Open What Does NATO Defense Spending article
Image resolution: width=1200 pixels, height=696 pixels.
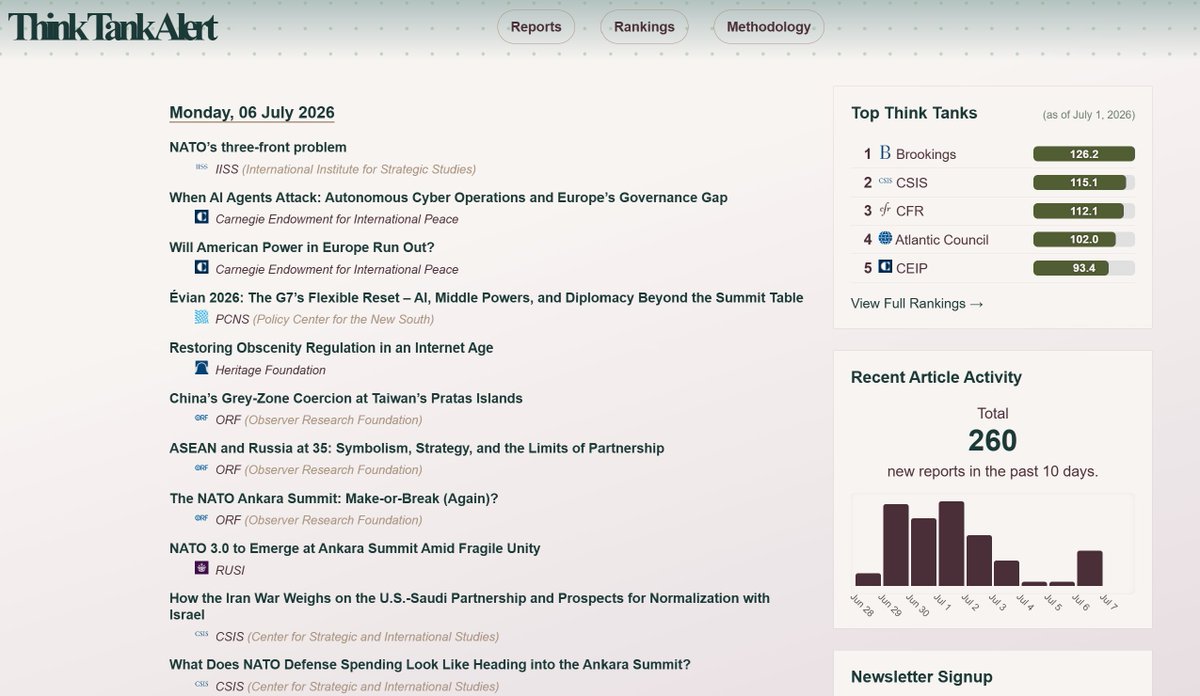pos(430,664)
